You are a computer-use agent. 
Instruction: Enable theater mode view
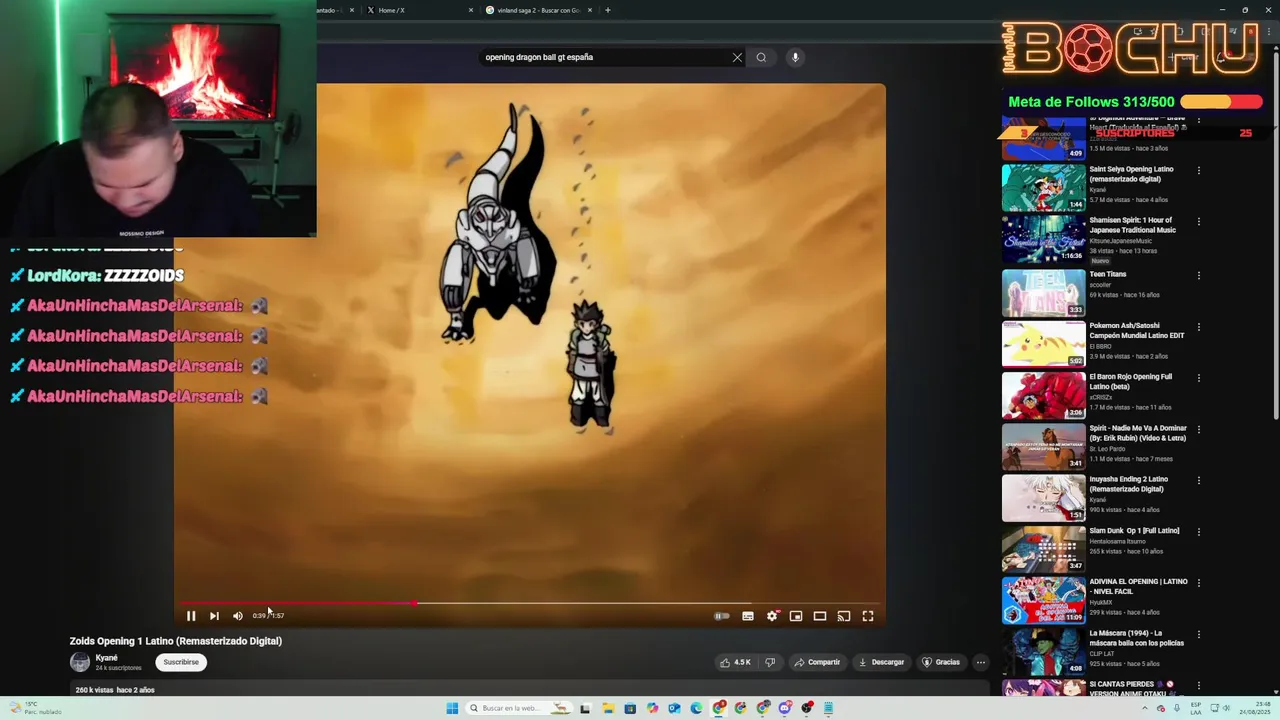click(820, 616)
